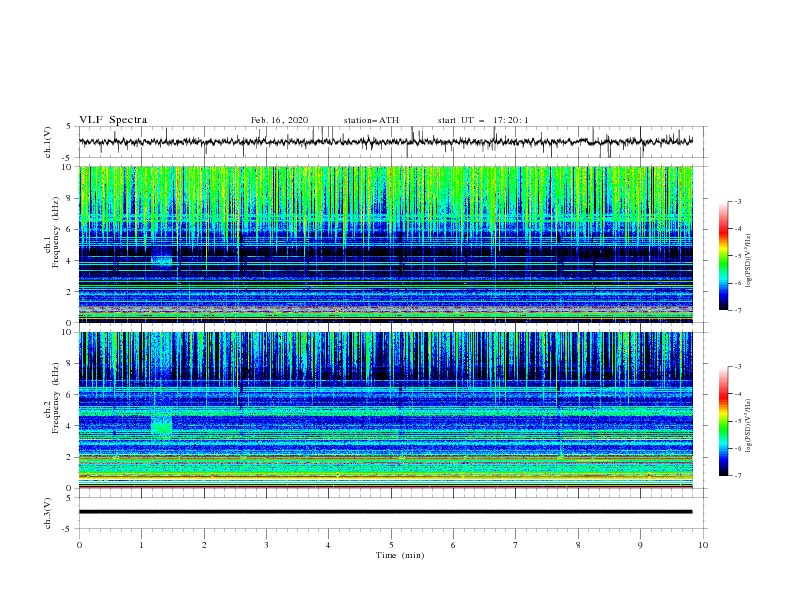Click the "7" minute tick on time axis
The height and width of the screenshot is (612, 792).
coord(516,545)
